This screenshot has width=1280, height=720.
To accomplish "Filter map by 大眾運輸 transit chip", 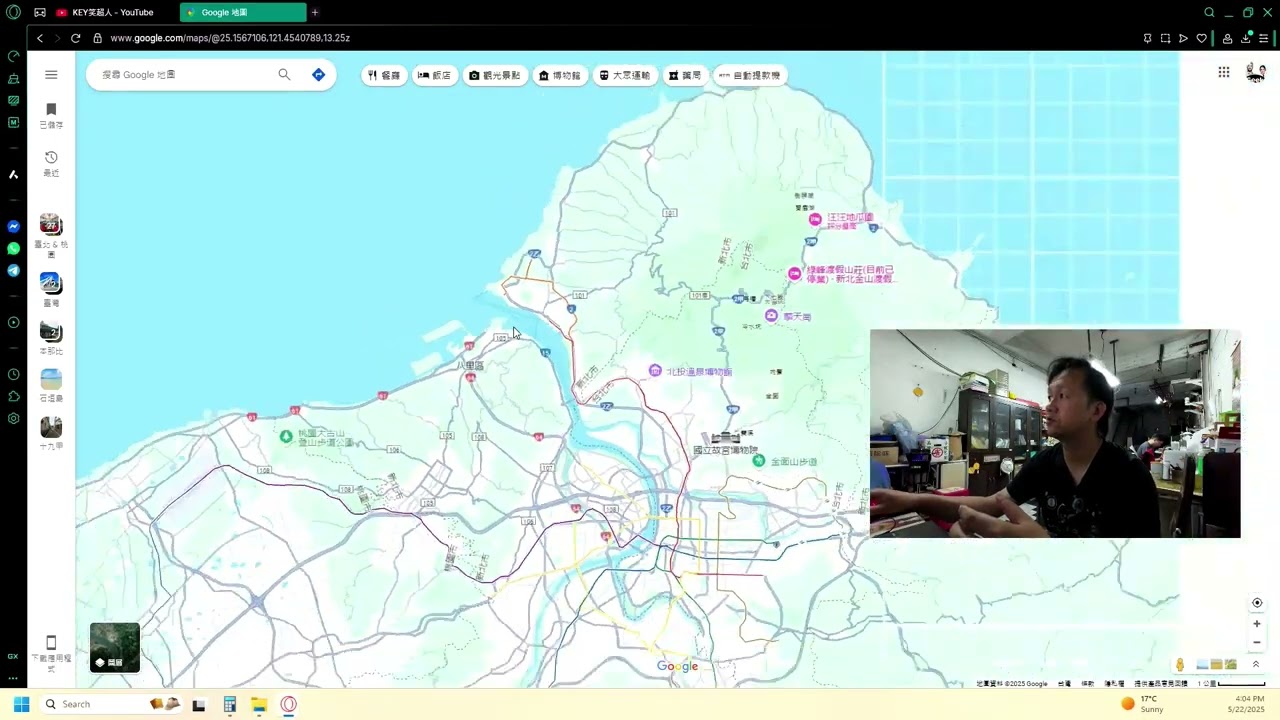I will 625,75.
